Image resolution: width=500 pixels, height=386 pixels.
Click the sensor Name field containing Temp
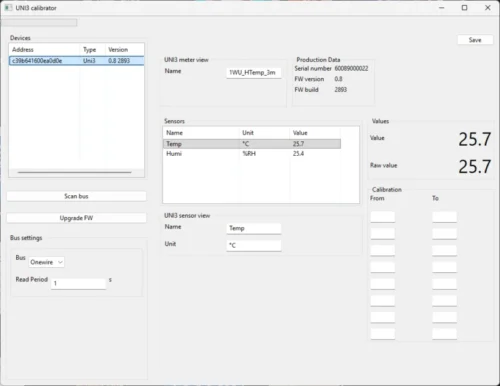click(x=254, y=228)
